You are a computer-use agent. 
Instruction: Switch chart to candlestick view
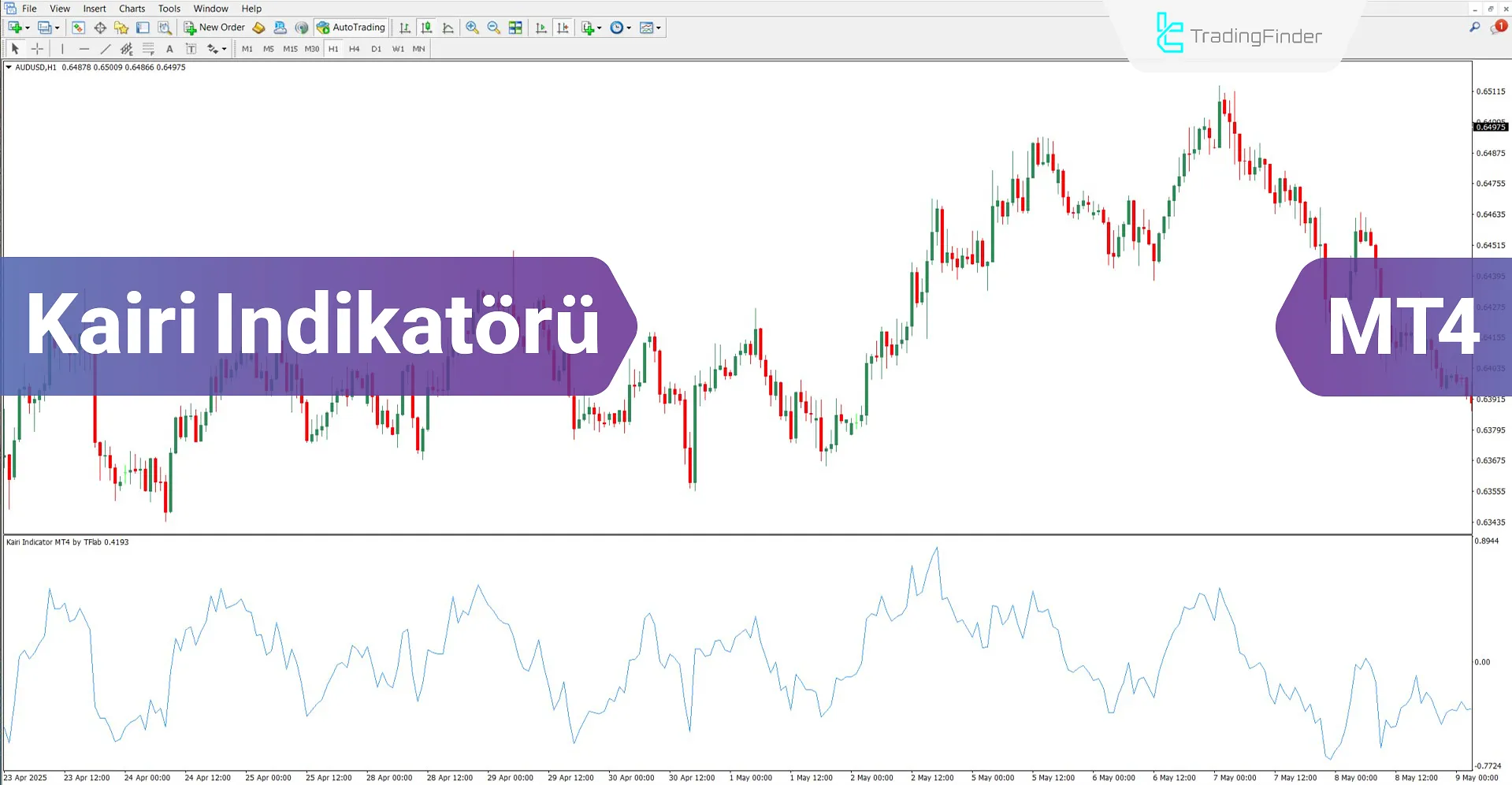[x=426, y=27]
